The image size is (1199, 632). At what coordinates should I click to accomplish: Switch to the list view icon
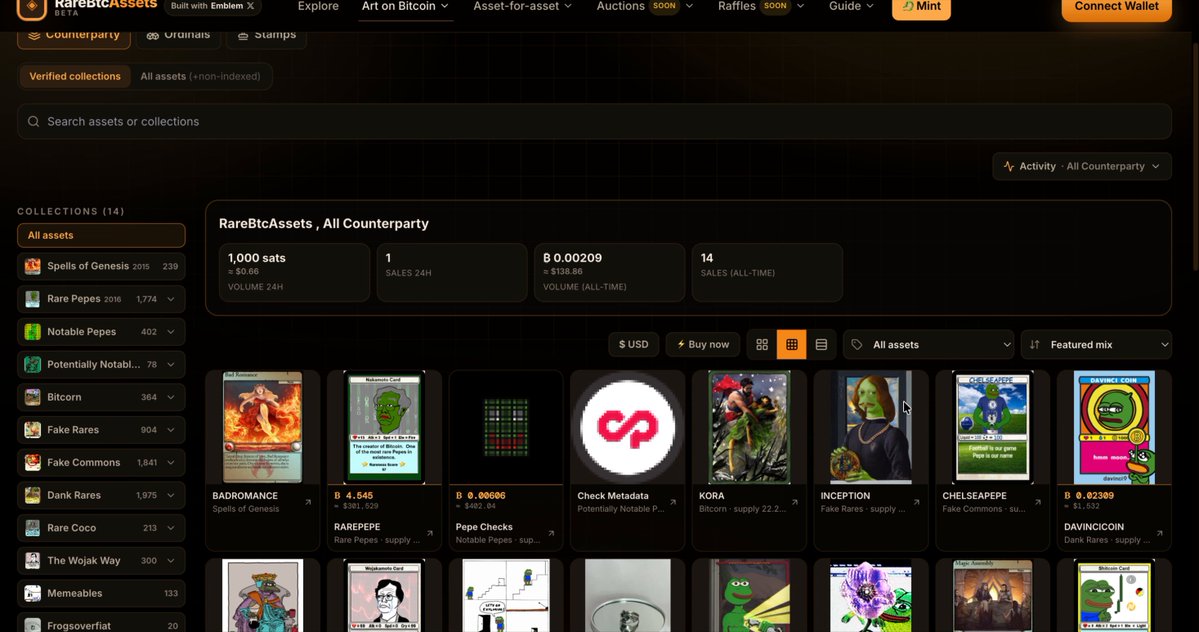[x=821, y=345]
